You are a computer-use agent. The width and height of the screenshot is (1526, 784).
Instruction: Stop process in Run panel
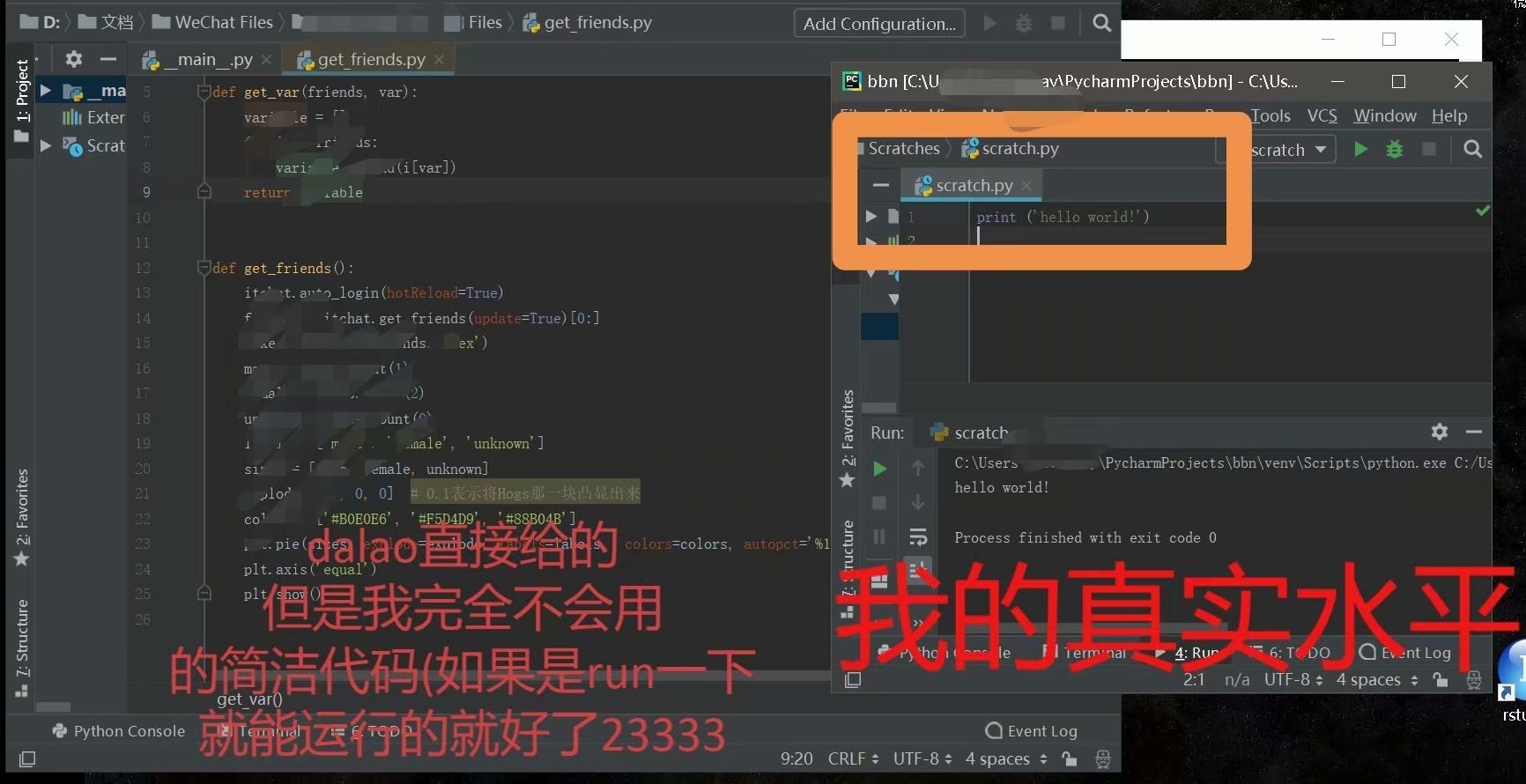[878, 502]
